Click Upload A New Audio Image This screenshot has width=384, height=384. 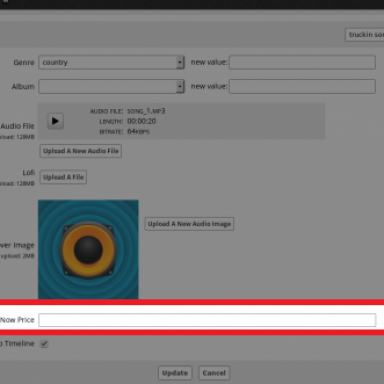coord(189,224)
